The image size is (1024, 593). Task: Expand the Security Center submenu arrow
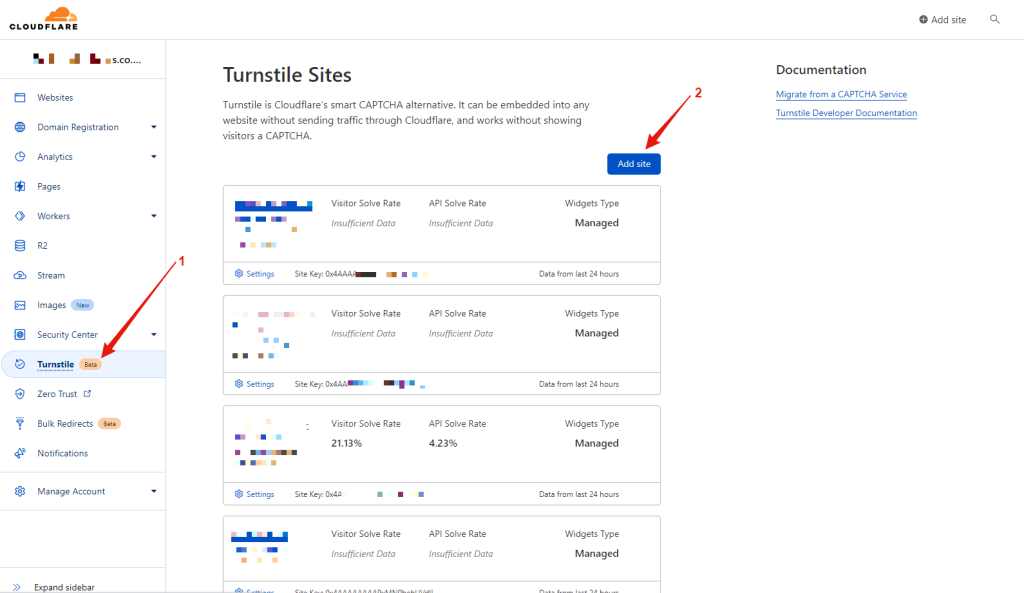(x=154, y=335)
